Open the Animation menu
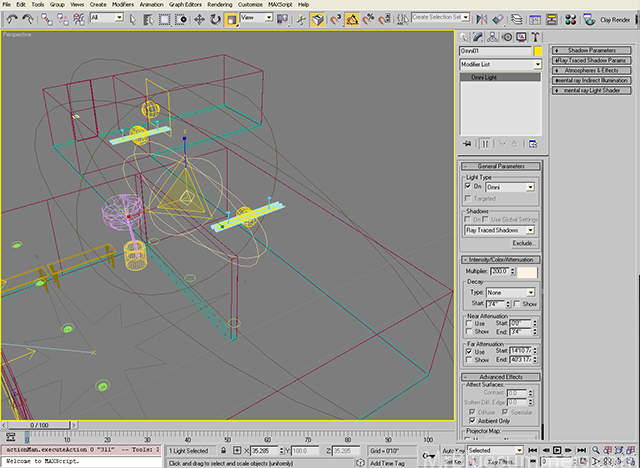 click(x=151, y=4)
